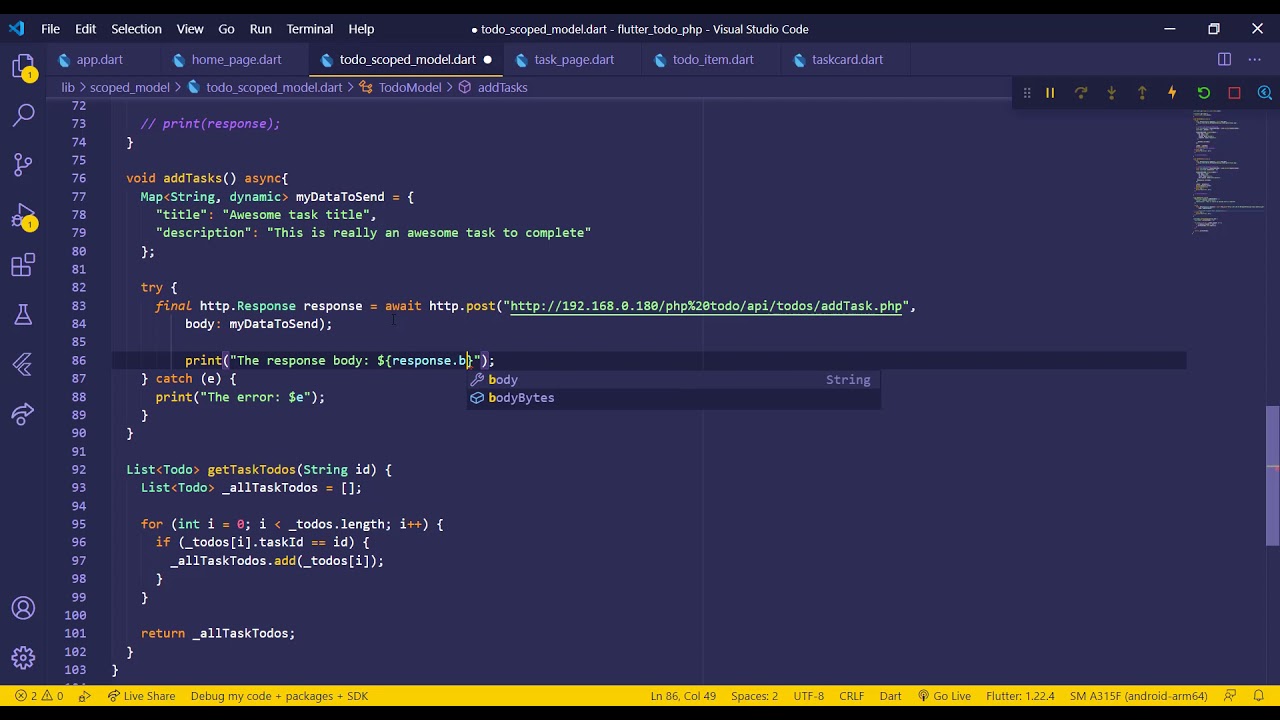Grab the debug toolbar drag handle
This screenshot has width=1280, height=720.
click(1026, 93)
